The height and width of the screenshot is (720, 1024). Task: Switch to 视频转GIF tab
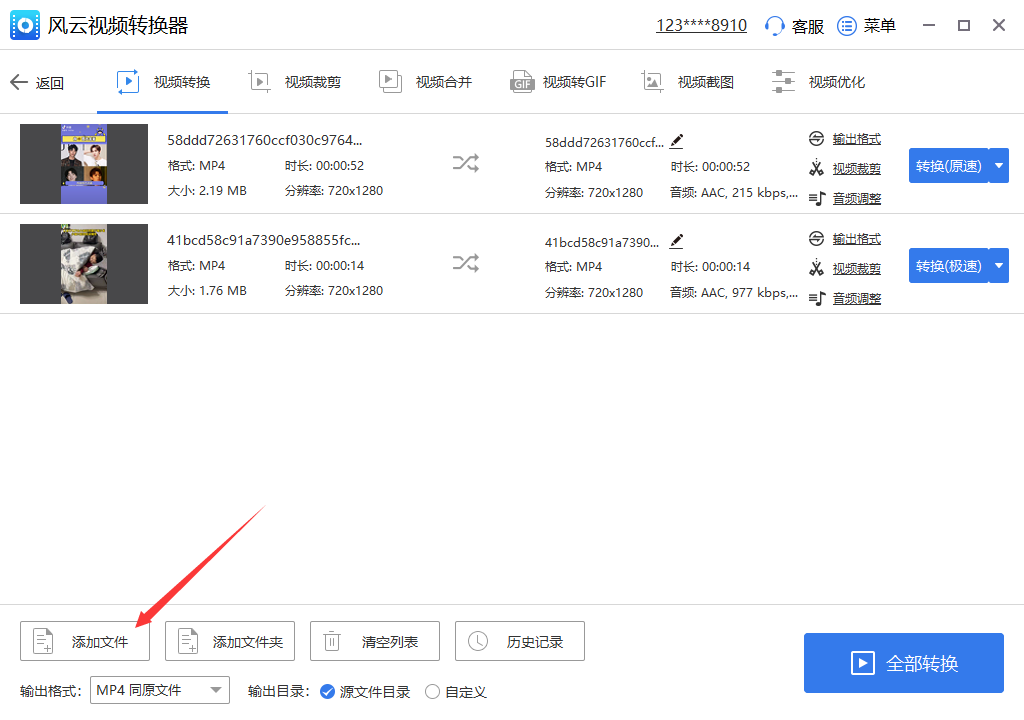pyautogui.click(x=558, y=82)
